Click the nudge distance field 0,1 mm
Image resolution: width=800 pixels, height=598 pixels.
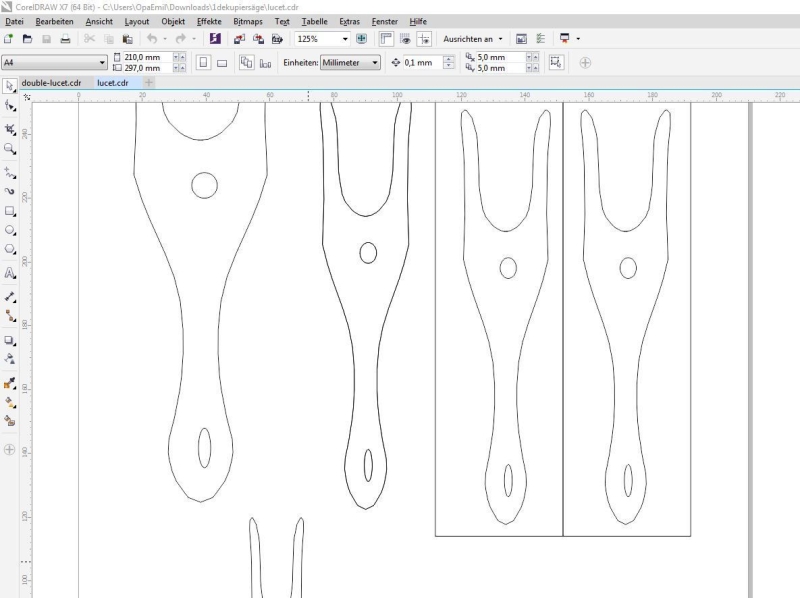click(422, 63)
